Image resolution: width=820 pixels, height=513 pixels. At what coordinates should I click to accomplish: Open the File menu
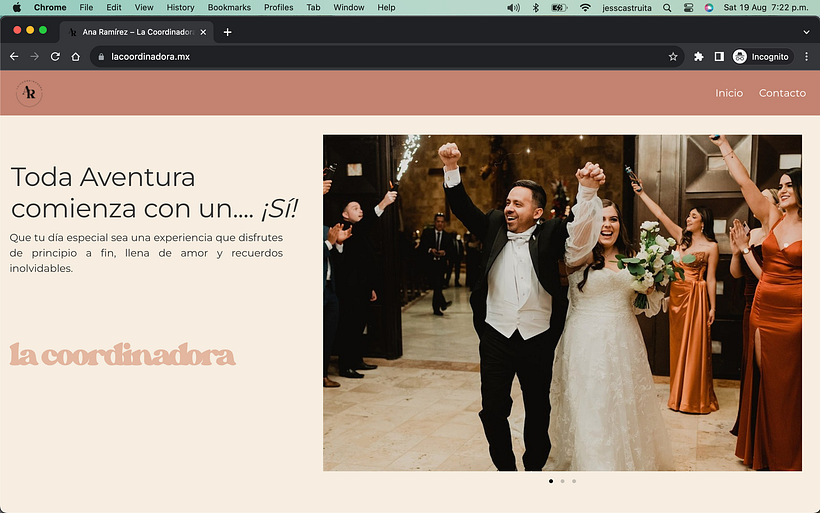tap(86, 7)
